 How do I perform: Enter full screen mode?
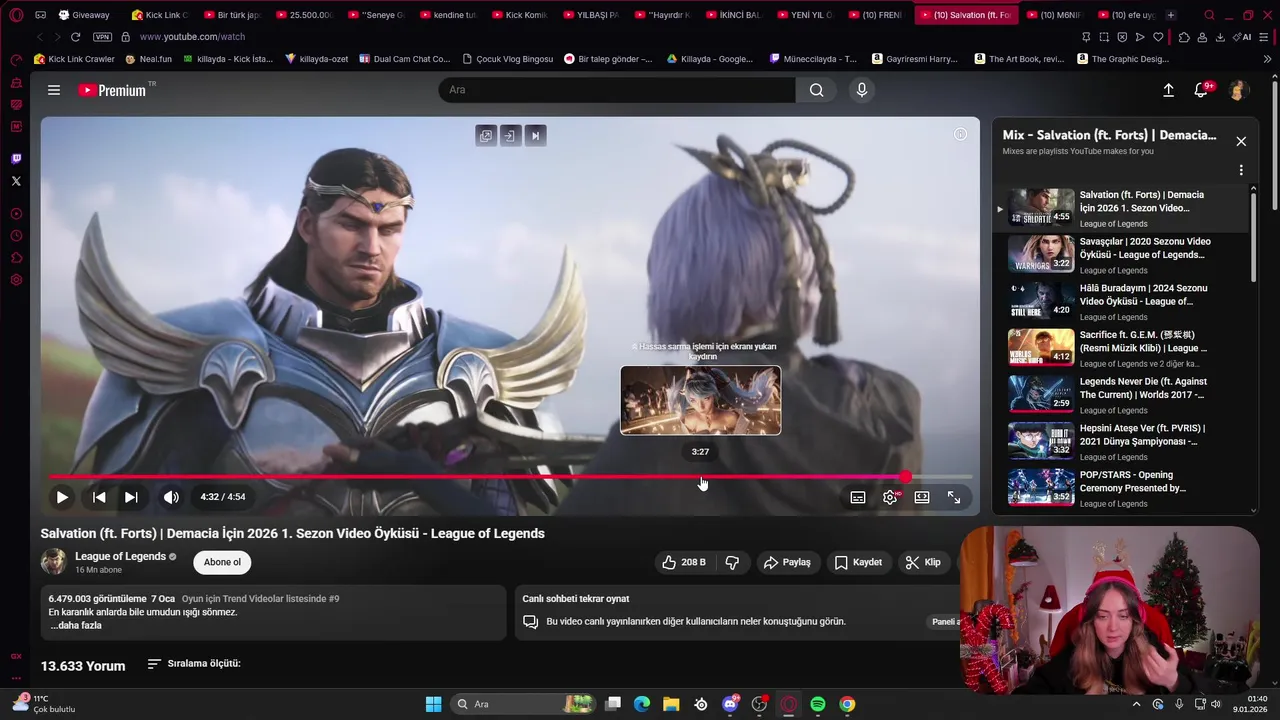coord(954,497)
